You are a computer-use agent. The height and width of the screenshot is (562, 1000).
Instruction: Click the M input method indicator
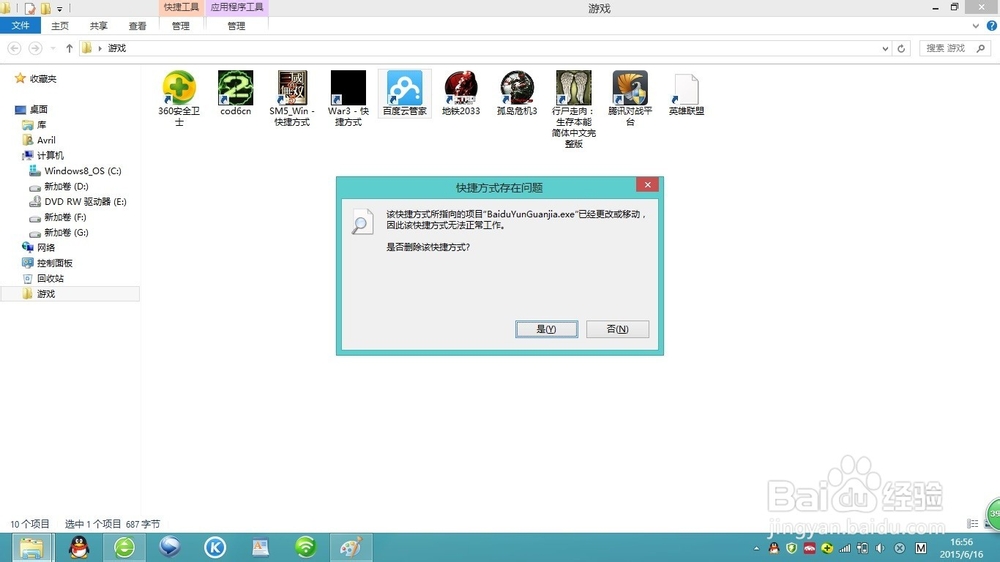pyautogui.click(x=920, y=548)
